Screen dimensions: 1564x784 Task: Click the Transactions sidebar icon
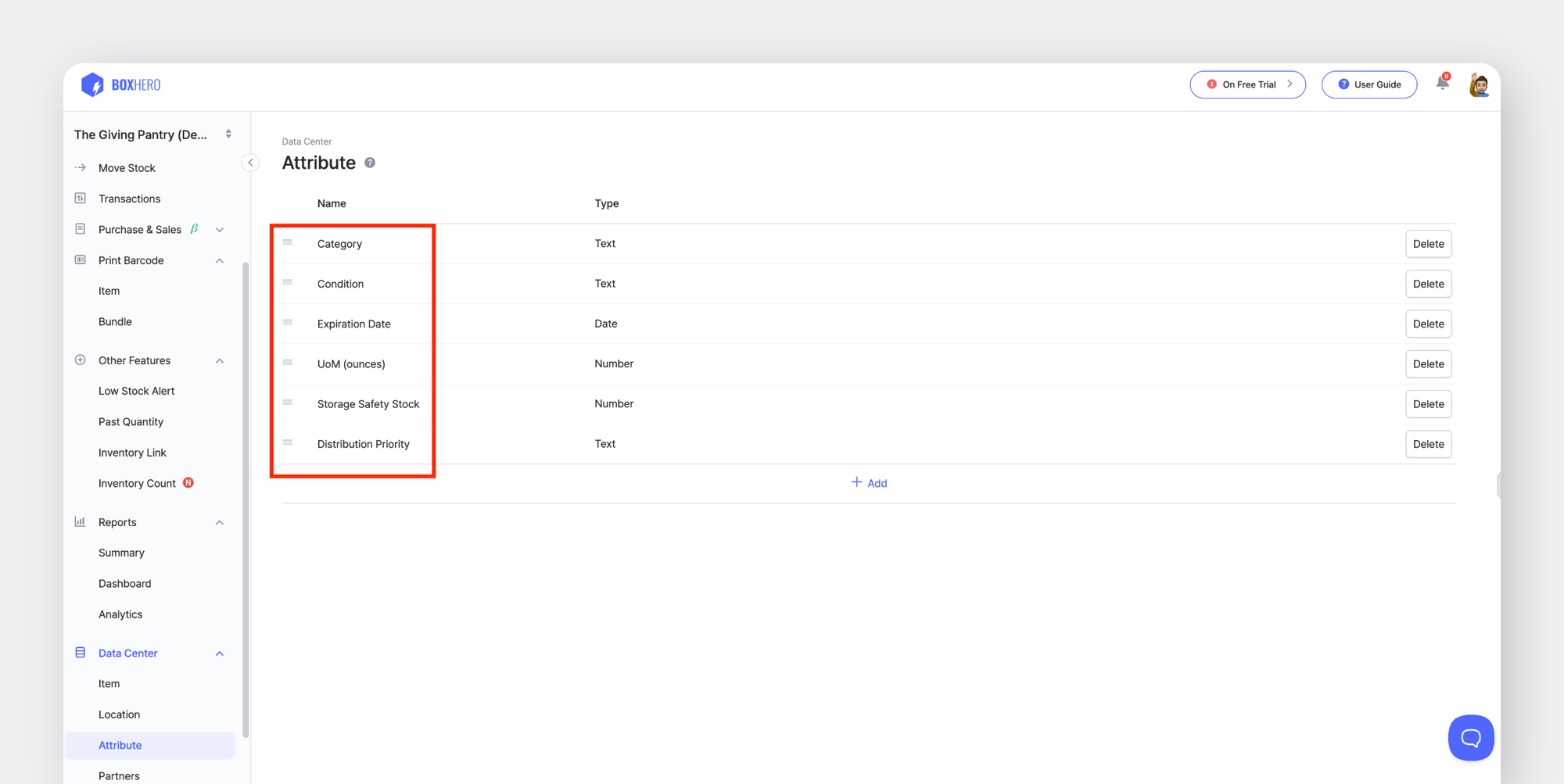[81, 198]
